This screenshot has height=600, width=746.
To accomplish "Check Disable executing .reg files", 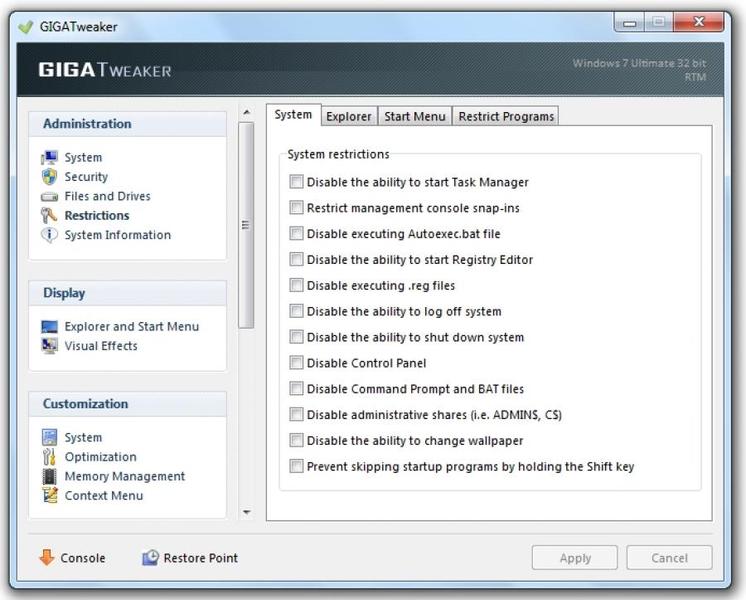I will (x=296, y=285).
